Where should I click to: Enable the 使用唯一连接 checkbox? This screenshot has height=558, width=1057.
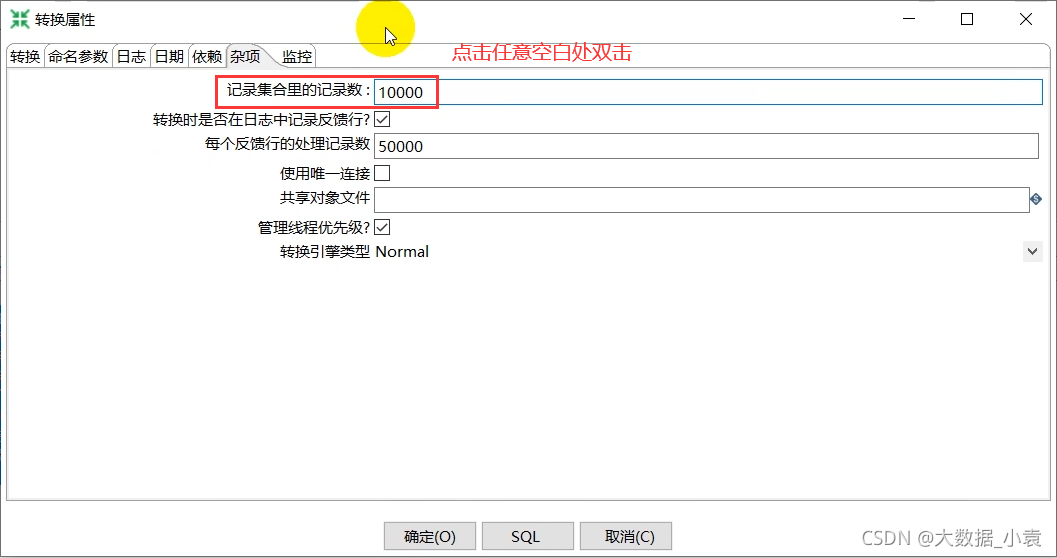[382, 173]
